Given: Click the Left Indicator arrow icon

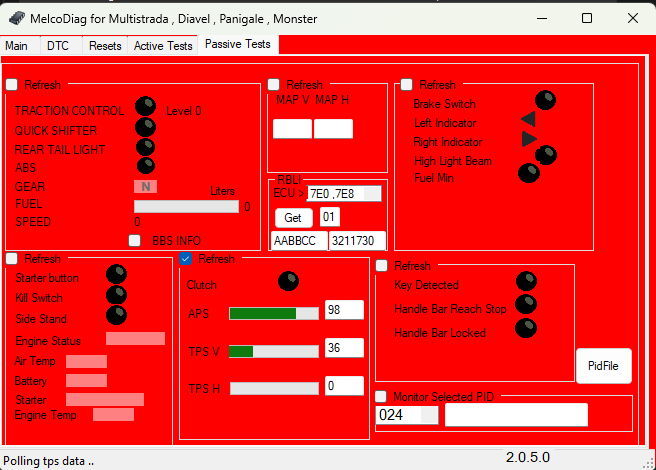Looking at the screenshot, I should (528, 120).
